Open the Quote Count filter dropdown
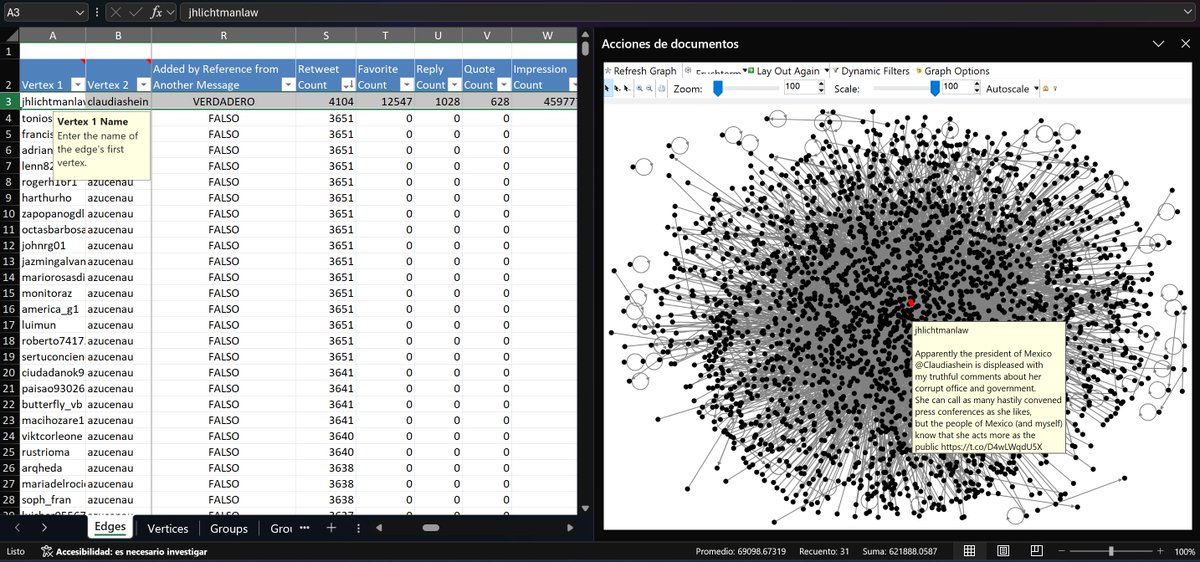 502,85
